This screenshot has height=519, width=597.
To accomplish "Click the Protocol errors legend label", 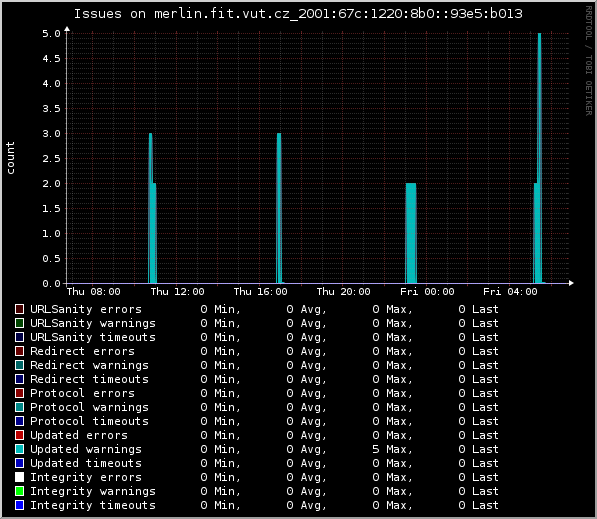I will [x=82, y=393].
